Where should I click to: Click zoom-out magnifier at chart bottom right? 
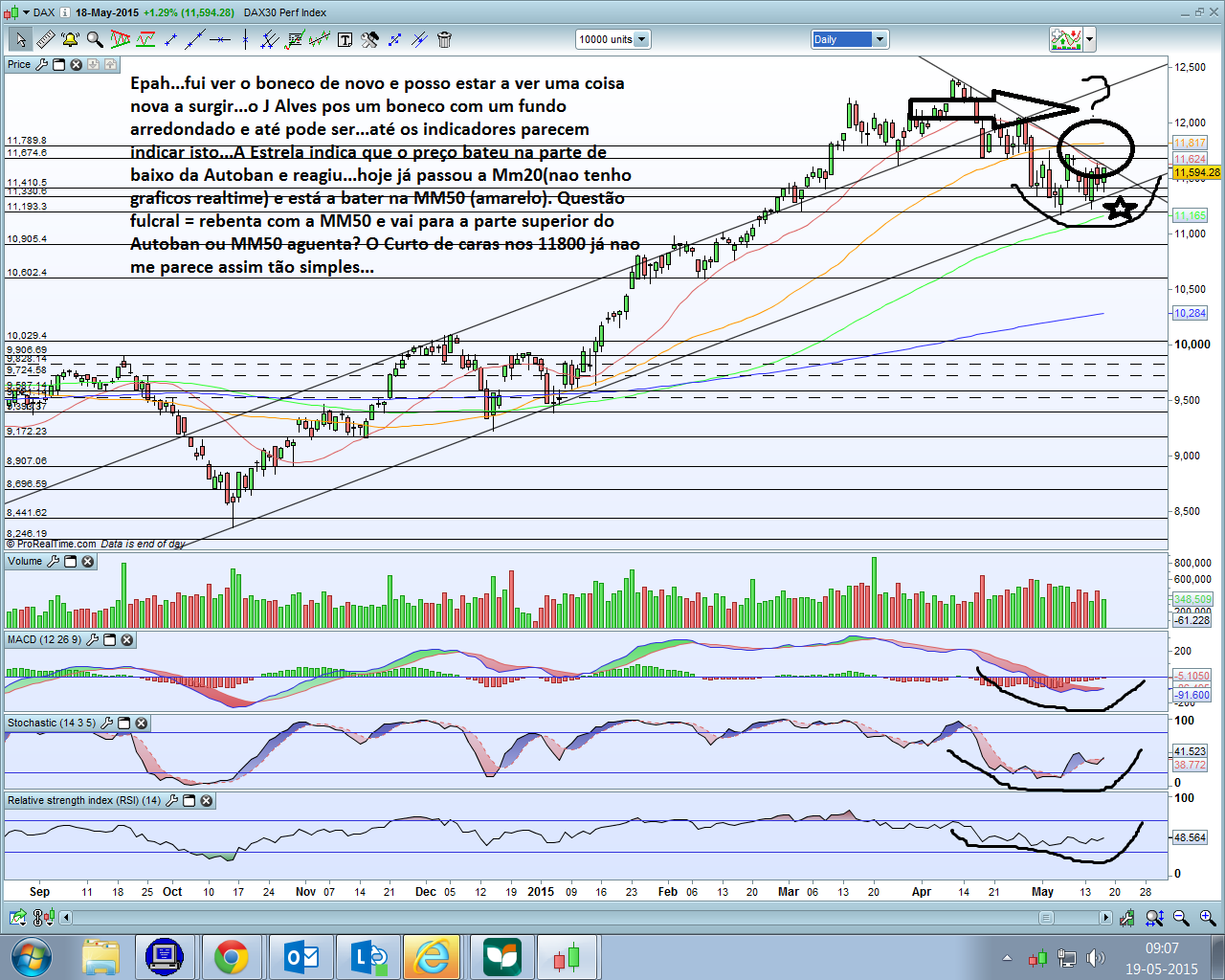[1181, 918]
